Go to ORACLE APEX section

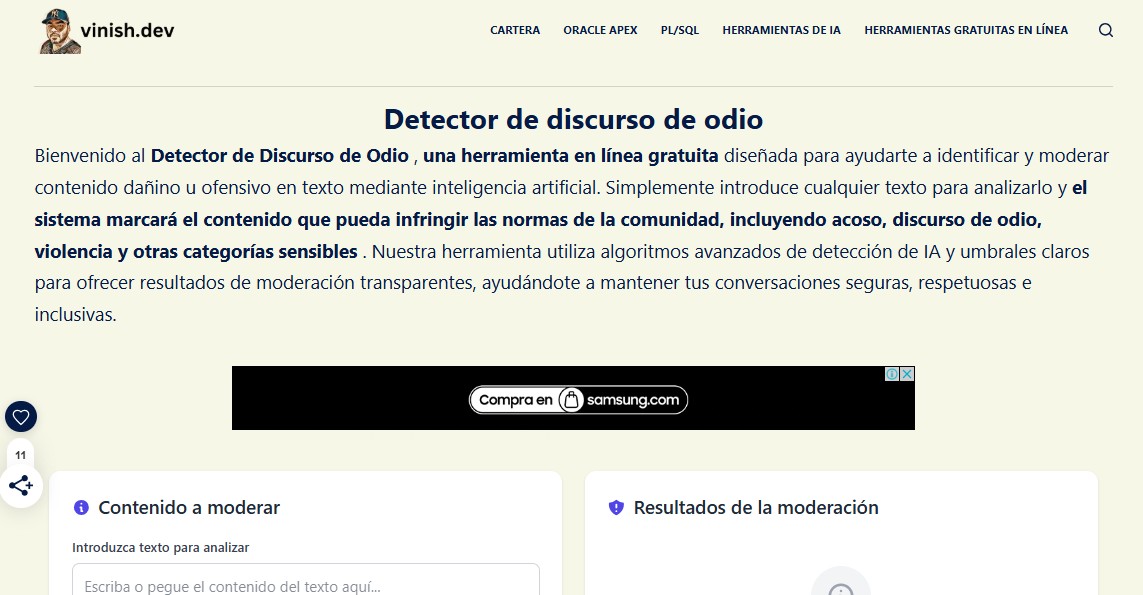[x=600, y=30]
